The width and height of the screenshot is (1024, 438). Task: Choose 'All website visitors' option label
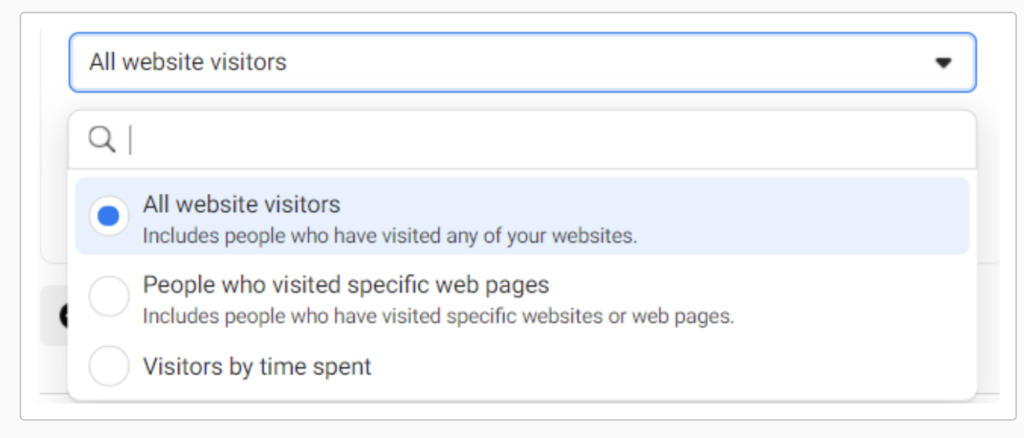pyautogui.click(x=241, y=205)
